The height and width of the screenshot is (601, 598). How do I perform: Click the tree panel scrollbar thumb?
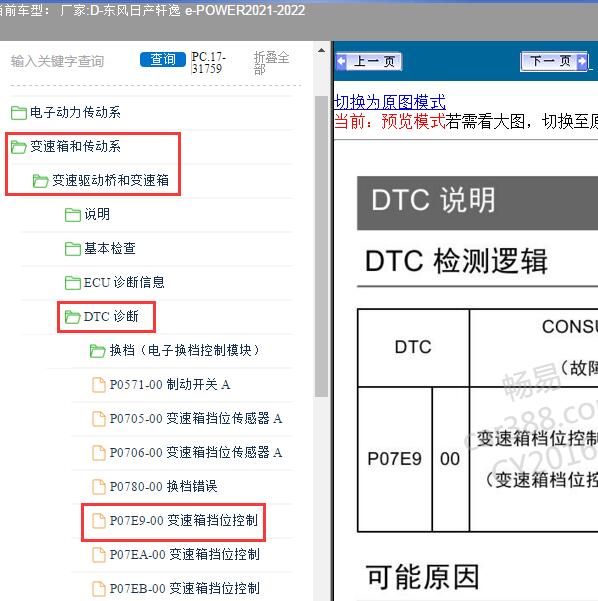pyautogui.click(x=321, y=246)
